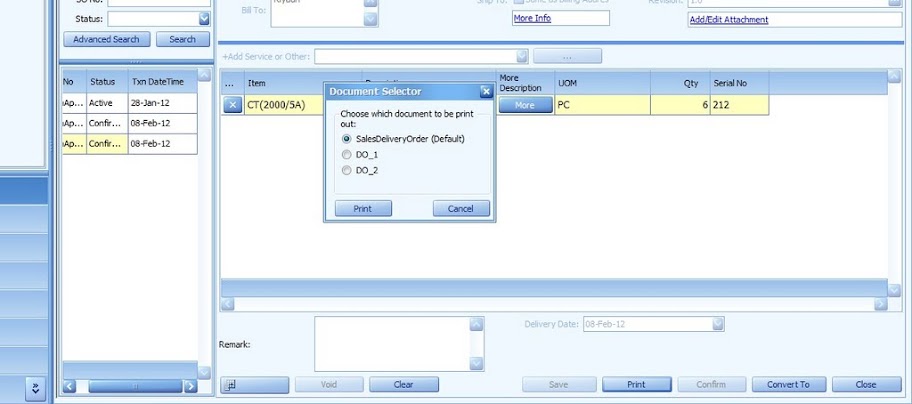Screen dimensions: 912x404
Task: Choose the DO_2 document option
Action: coord(347,170)
